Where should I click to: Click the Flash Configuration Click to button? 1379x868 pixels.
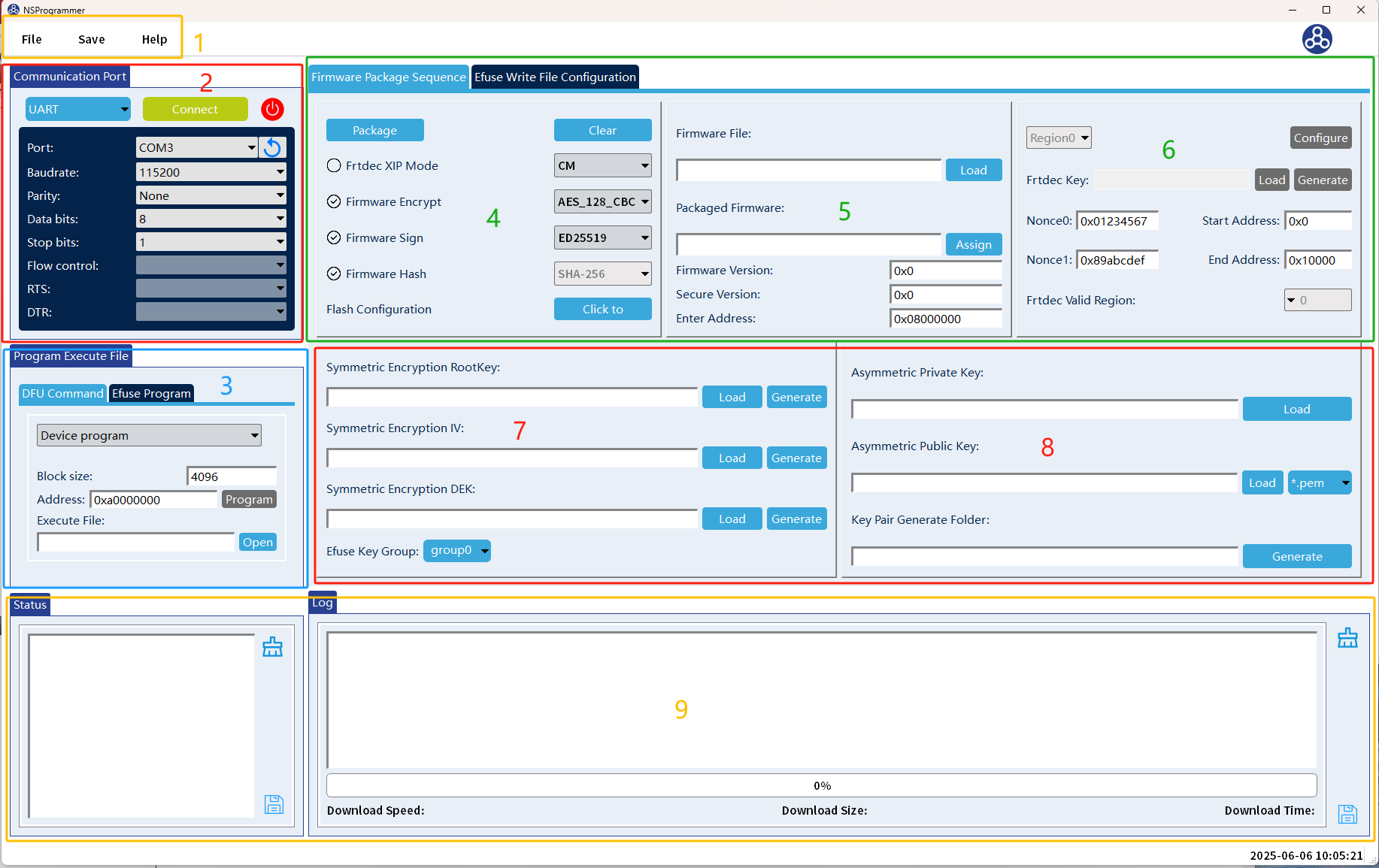[x=603, y=309]
